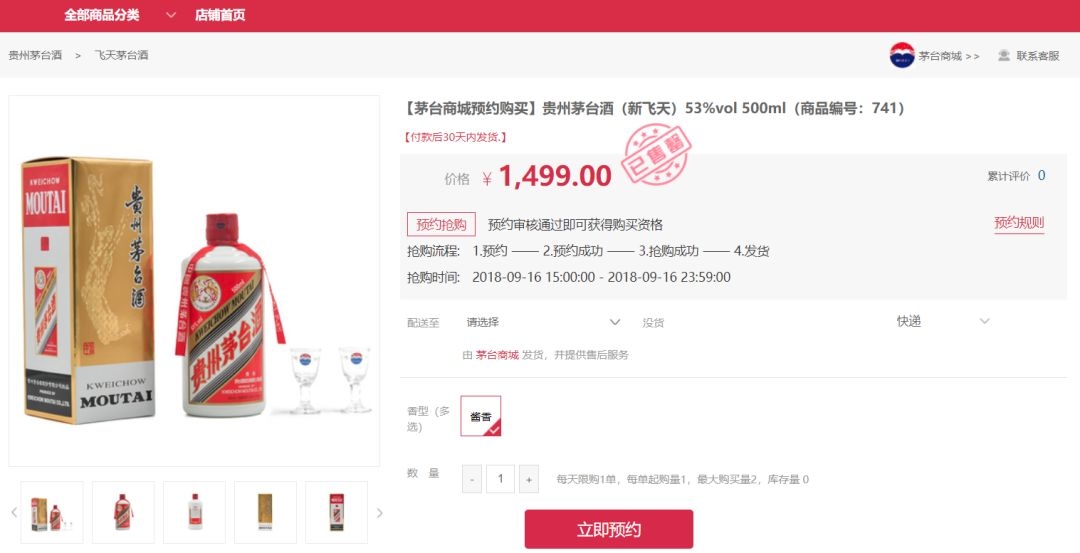
Task: Decrease quantity with the minus button
Action: click(x=472, y=479)
